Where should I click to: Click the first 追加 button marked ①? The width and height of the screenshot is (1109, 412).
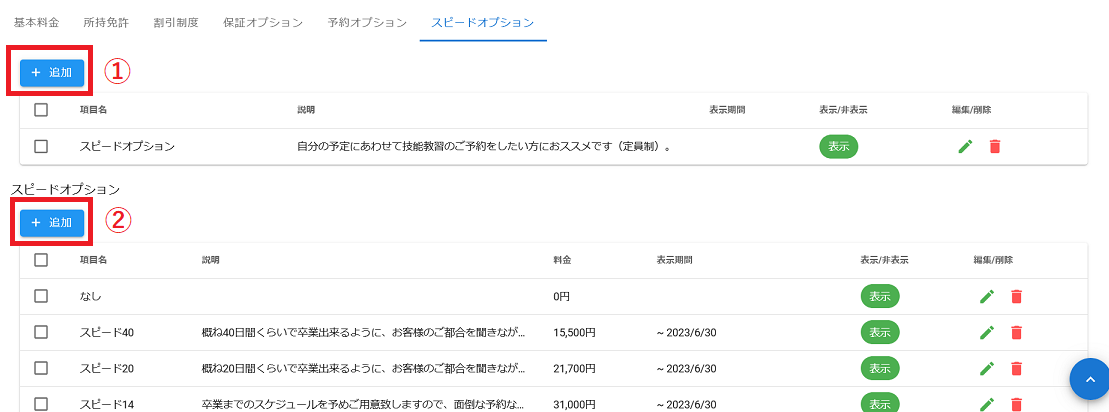[x=52, y=73]
